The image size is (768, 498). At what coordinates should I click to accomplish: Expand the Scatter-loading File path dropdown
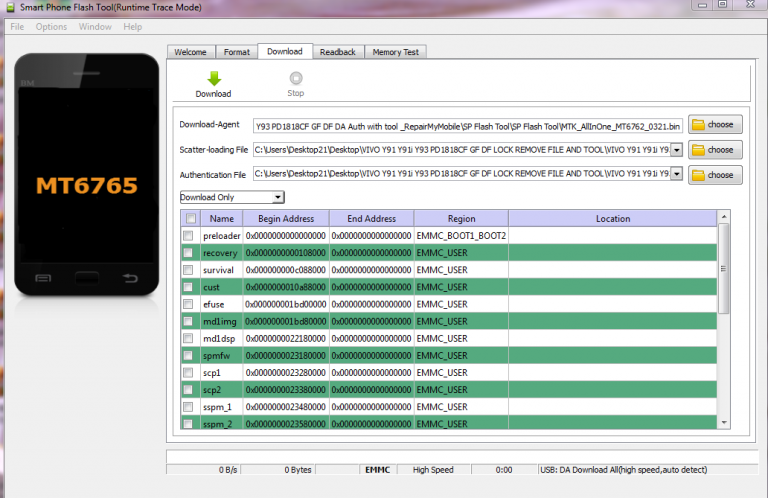point(677,149)
